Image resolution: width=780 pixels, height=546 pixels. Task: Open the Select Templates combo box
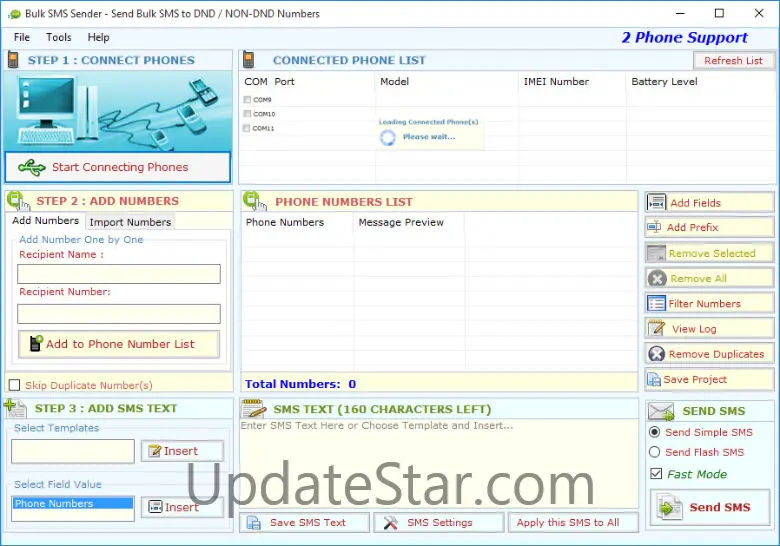pyautogui.click(x=73, y=451)
